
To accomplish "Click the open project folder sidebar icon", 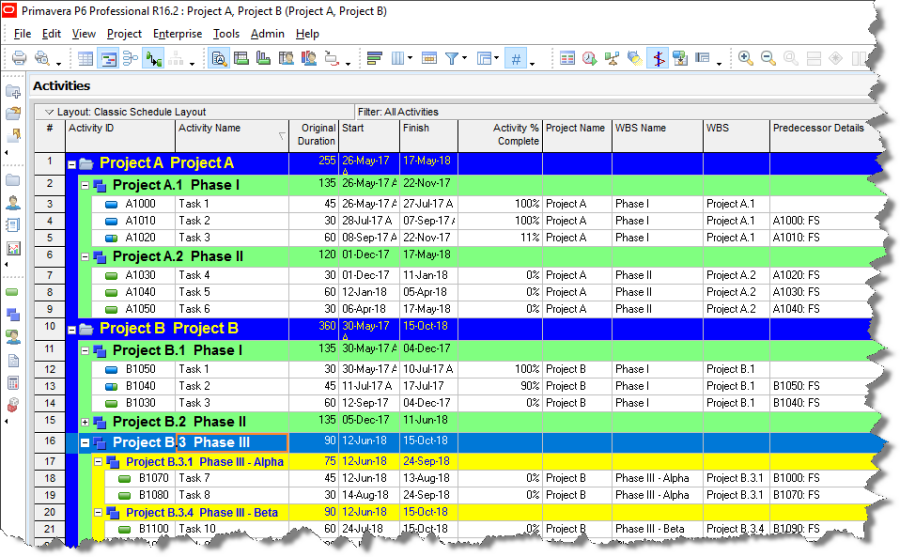I will (13, 113).
